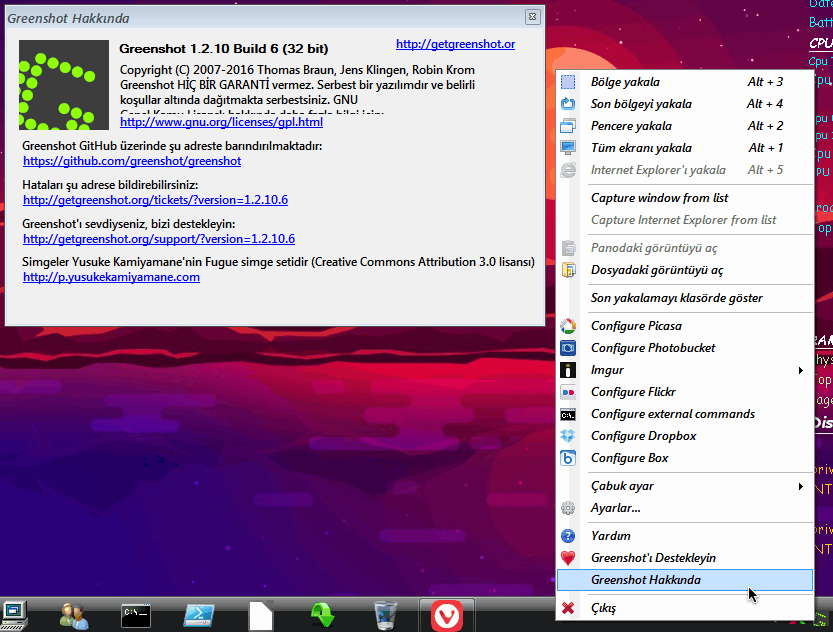Image resolution: width=833 pixels, height=632 pixels.
Task: Choose Pencere yakala from the menu
Action: [x=685, y=126]
